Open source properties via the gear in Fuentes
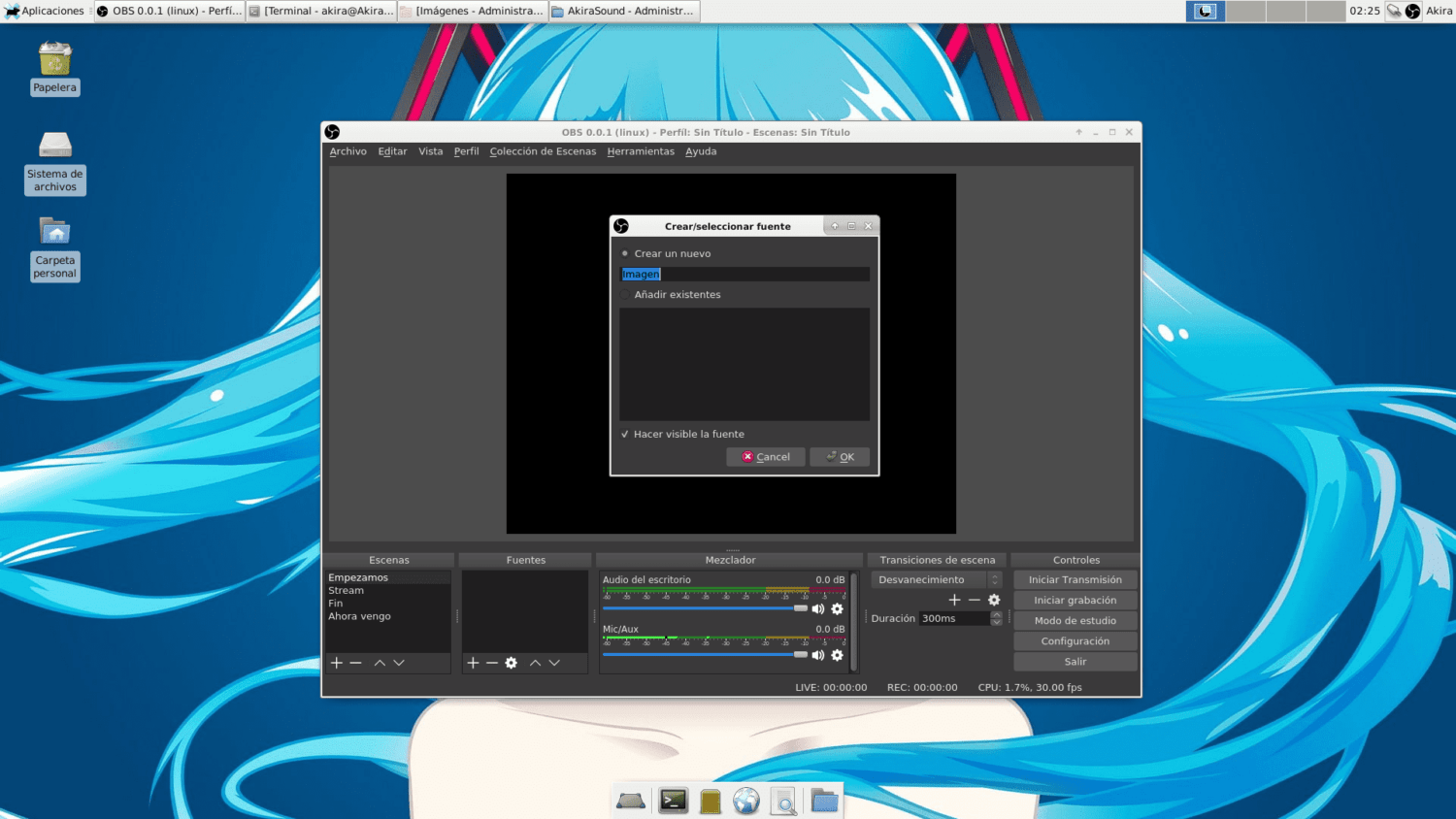The height and width of the screenshot is (819, 1456). tap(512, 663)
